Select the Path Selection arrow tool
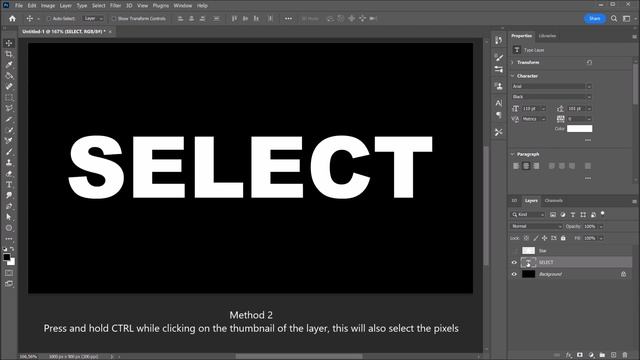 [9, 217]
